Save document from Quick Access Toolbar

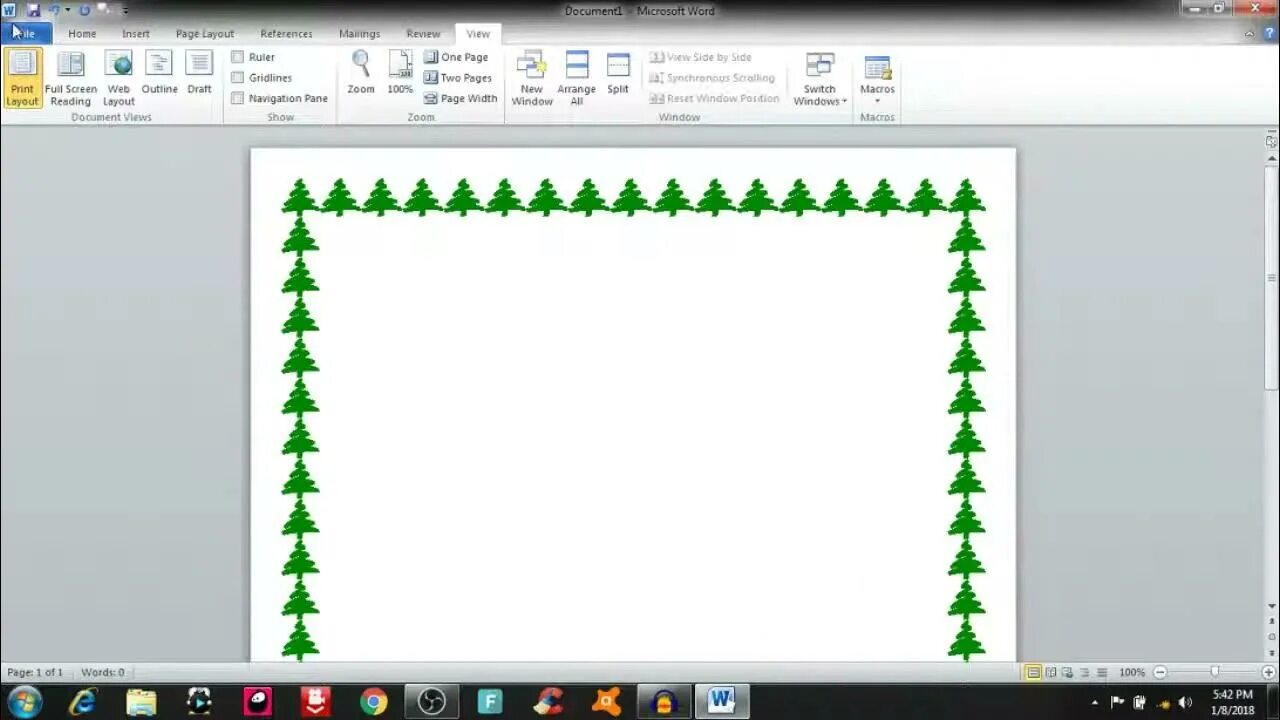[x=33, y=10]
